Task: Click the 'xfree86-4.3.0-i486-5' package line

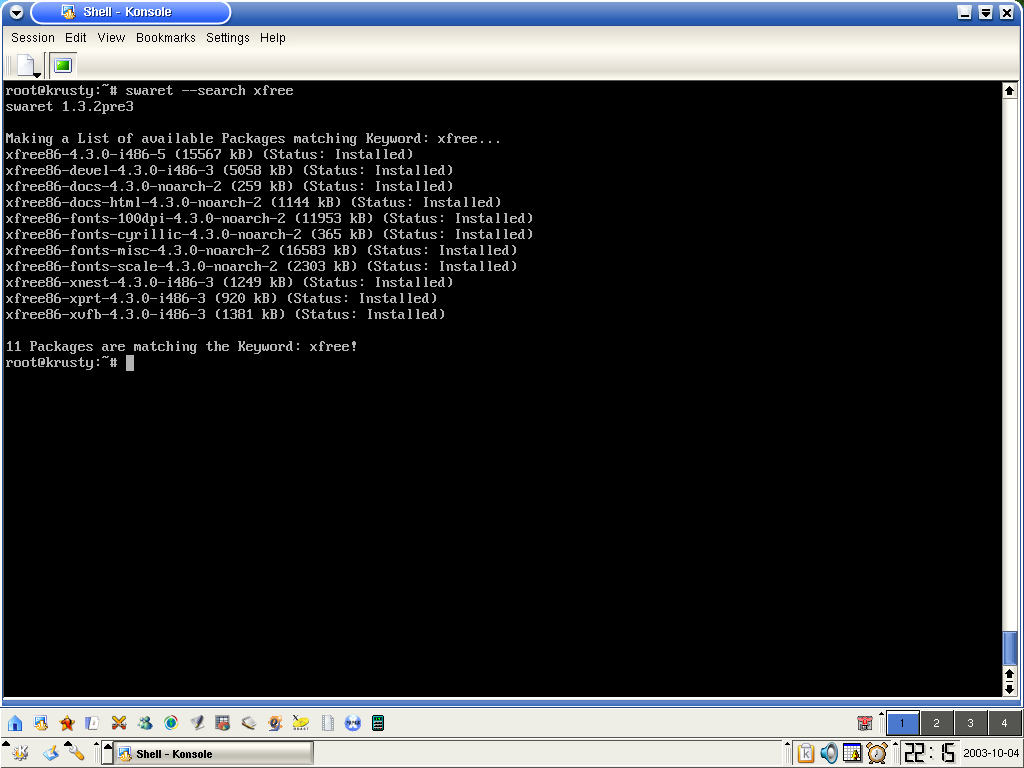Action: (x=209, y=155)
